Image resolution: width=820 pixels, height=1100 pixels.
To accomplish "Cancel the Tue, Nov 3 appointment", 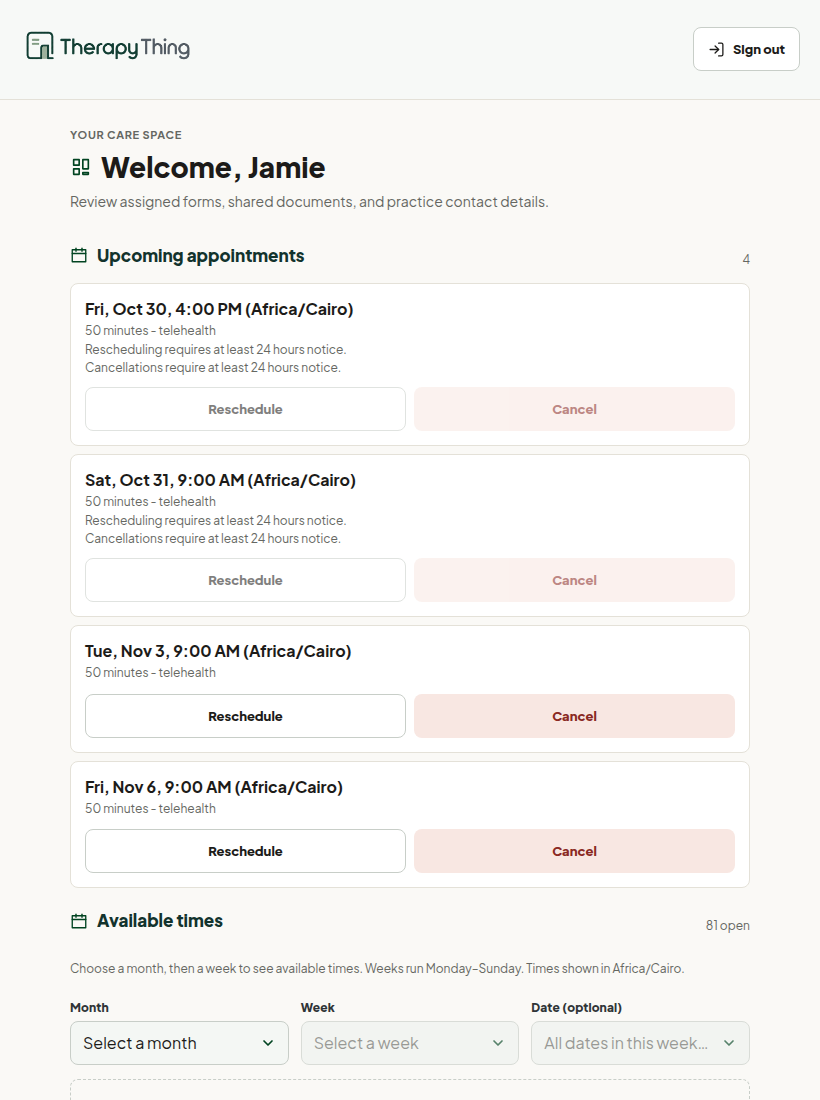I will 574,716.
